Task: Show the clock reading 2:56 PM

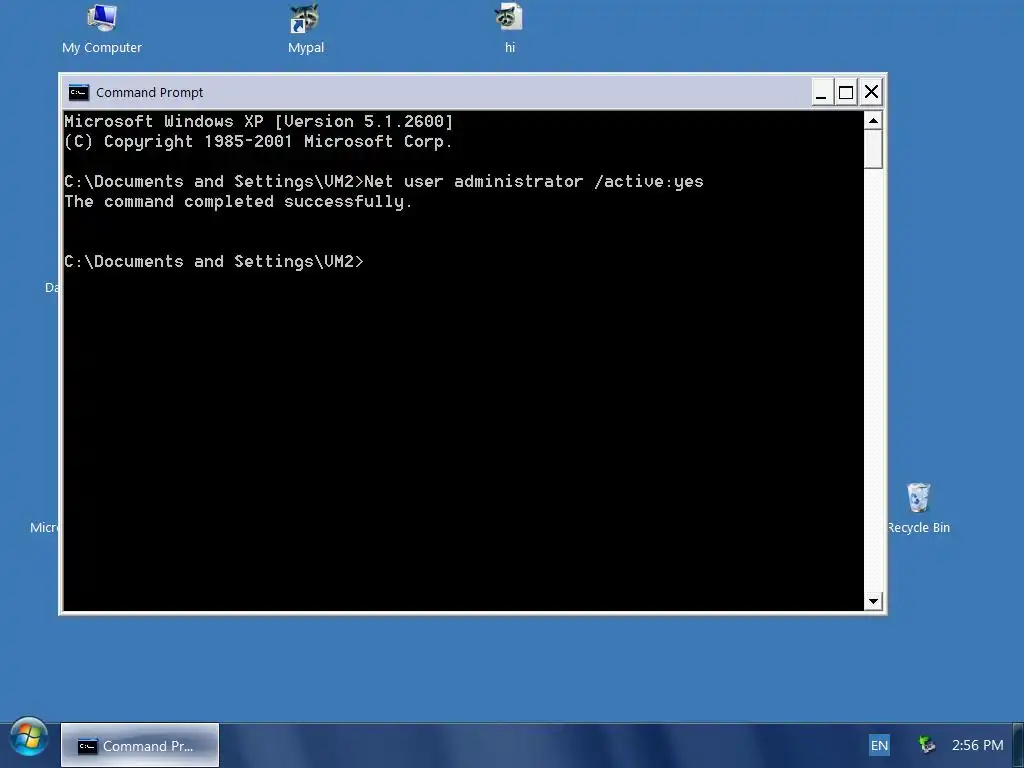Action: (x=977, y=745)
